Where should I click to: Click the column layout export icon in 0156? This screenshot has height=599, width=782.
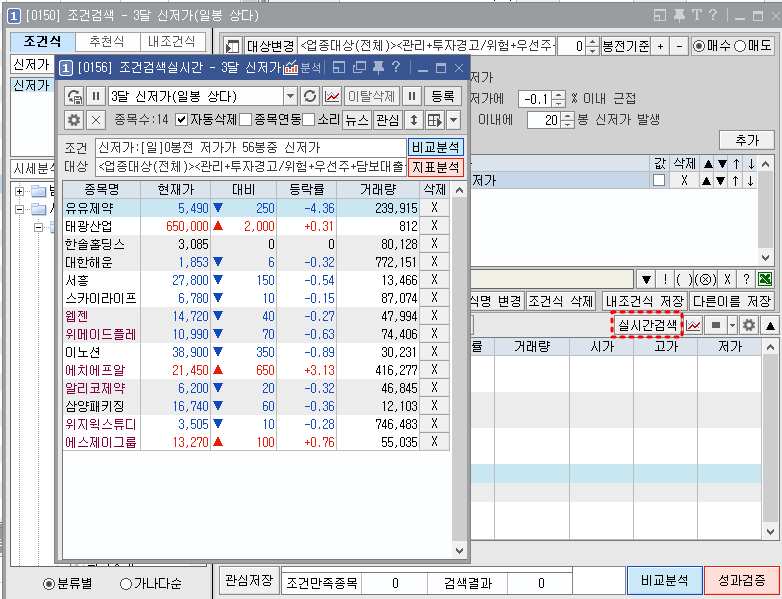pyautogui.click(x=434, y=120)
